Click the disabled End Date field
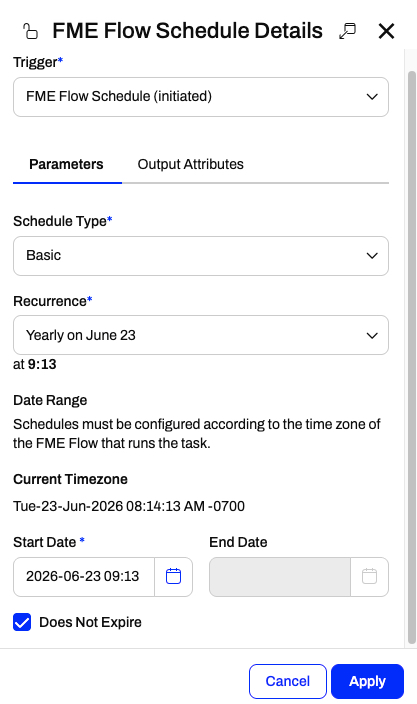This screenshot has width=417, height=704. 280,576
